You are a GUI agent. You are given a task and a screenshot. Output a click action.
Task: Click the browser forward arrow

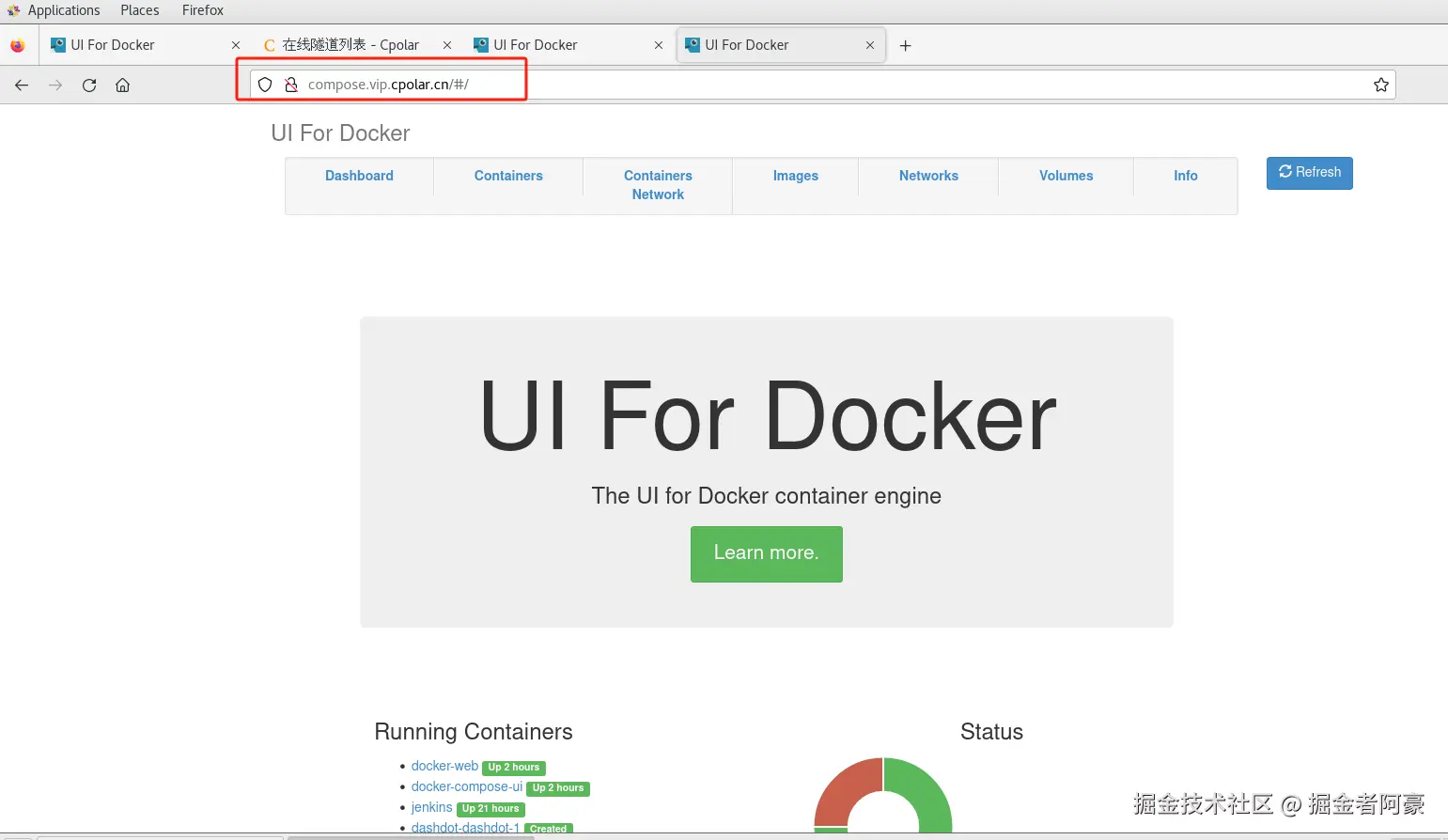(x=55, y=85)
